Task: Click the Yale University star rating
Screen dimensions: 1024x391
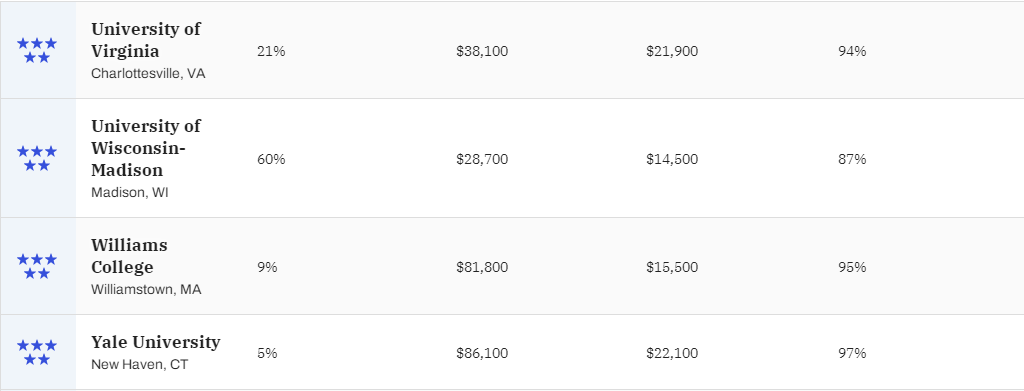Action: tap(37, 352)
